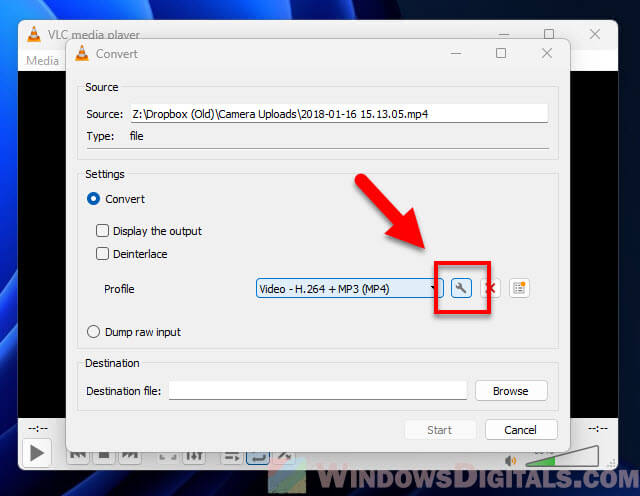Click the elapsed time label in VLC
The image size is (640, 496).
pyautogui.click(x=38, y=429)
